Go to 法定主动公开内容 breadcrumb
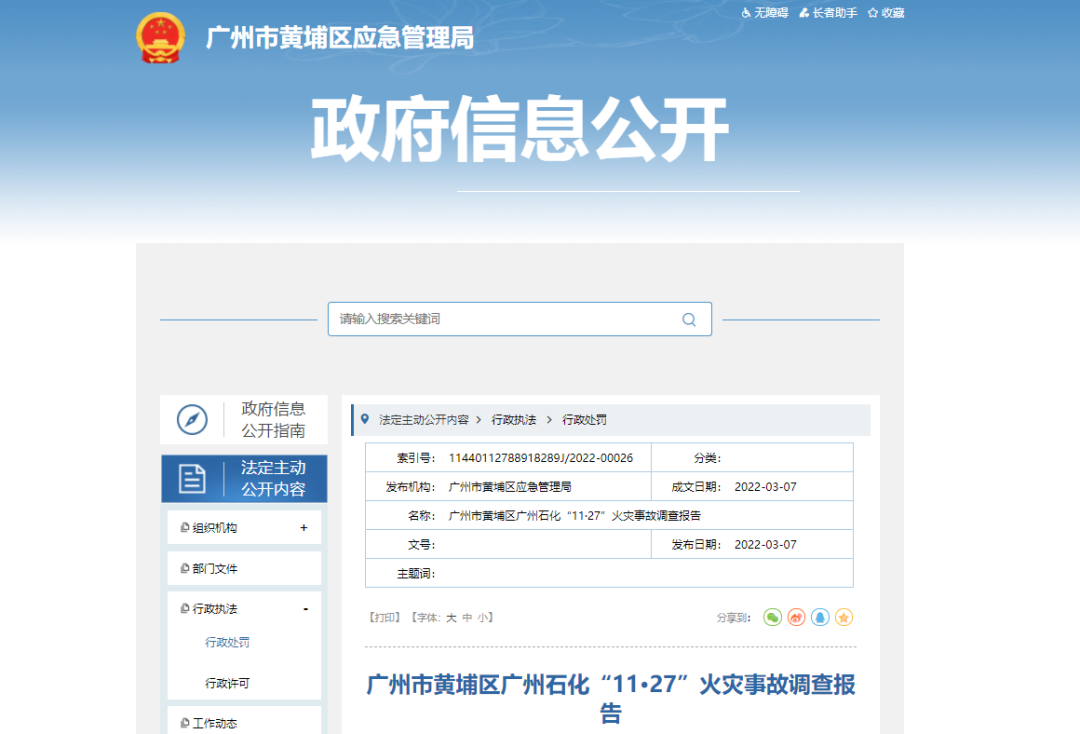 point(424,420)
